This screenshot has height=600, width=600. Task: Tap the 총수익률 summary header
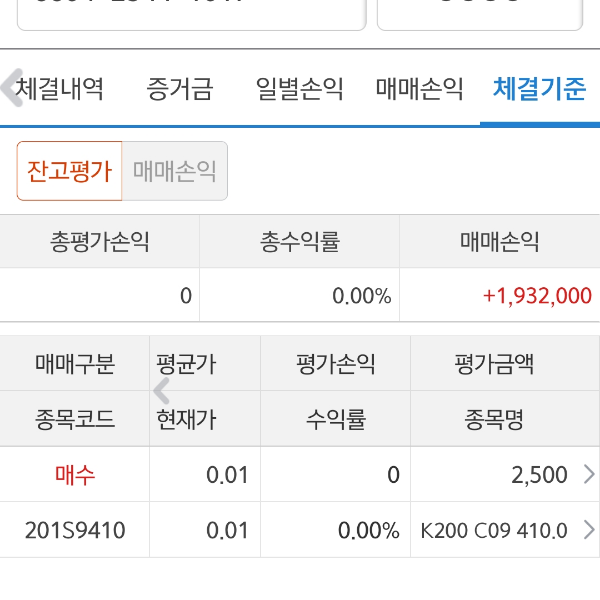(300, 241)
